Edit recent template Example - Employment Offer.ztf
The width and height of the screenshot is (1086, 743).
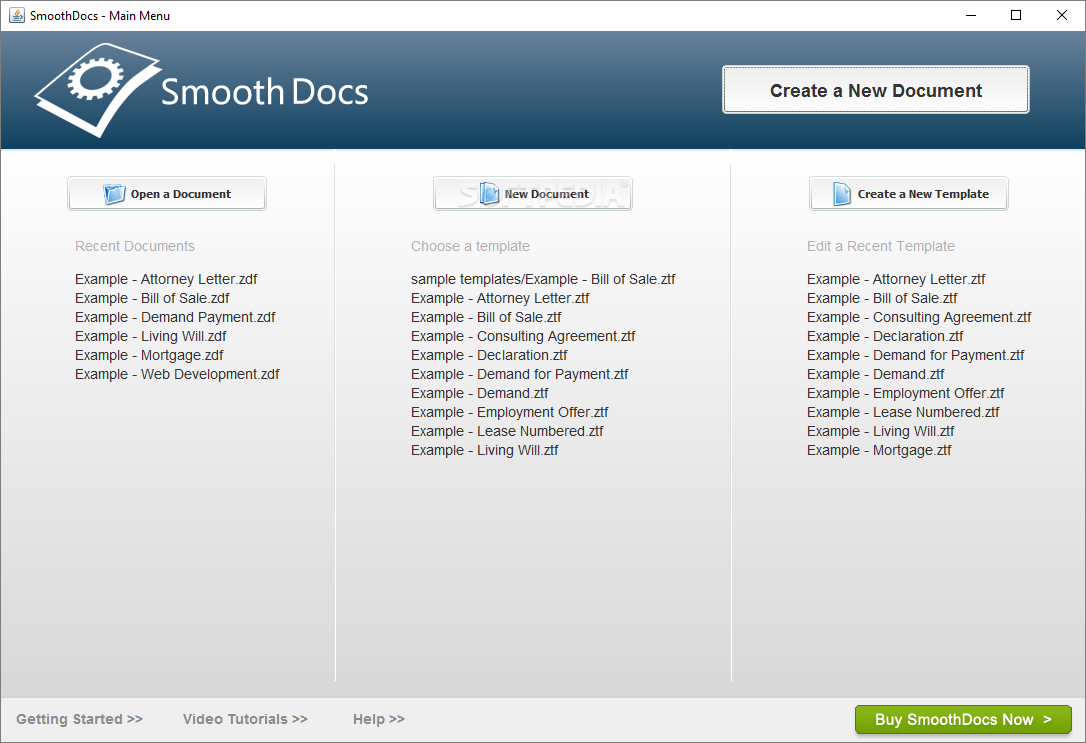906,393
